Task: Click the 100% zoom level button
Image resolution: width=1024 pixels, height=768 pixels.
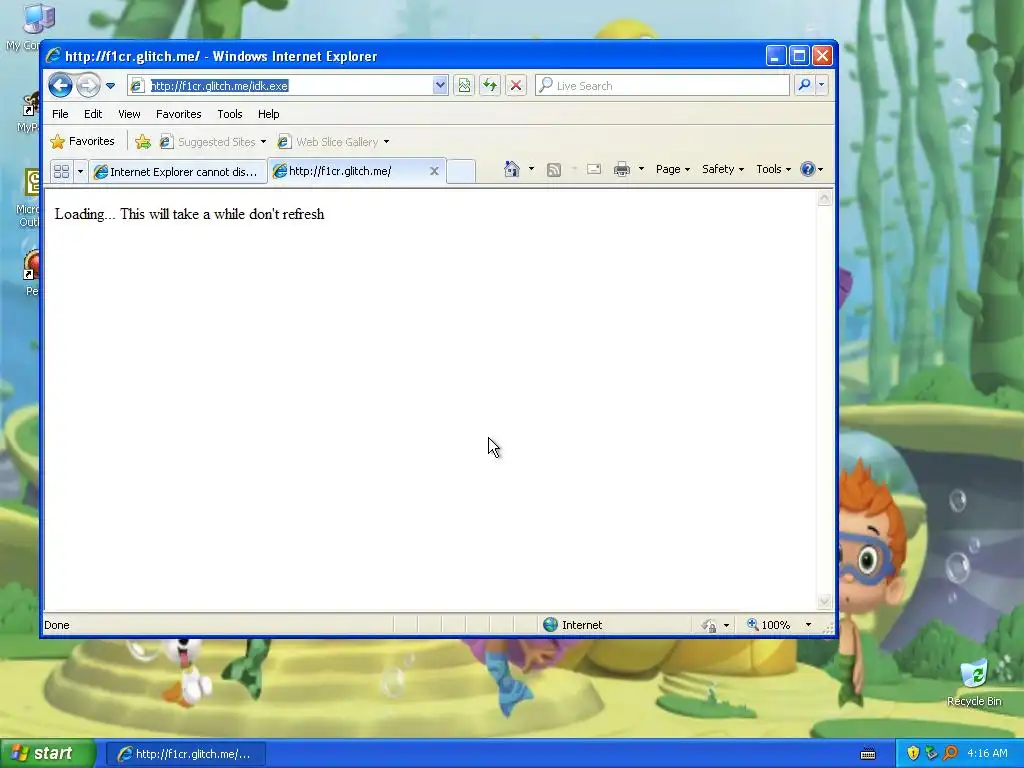Action: coord(769,625)
